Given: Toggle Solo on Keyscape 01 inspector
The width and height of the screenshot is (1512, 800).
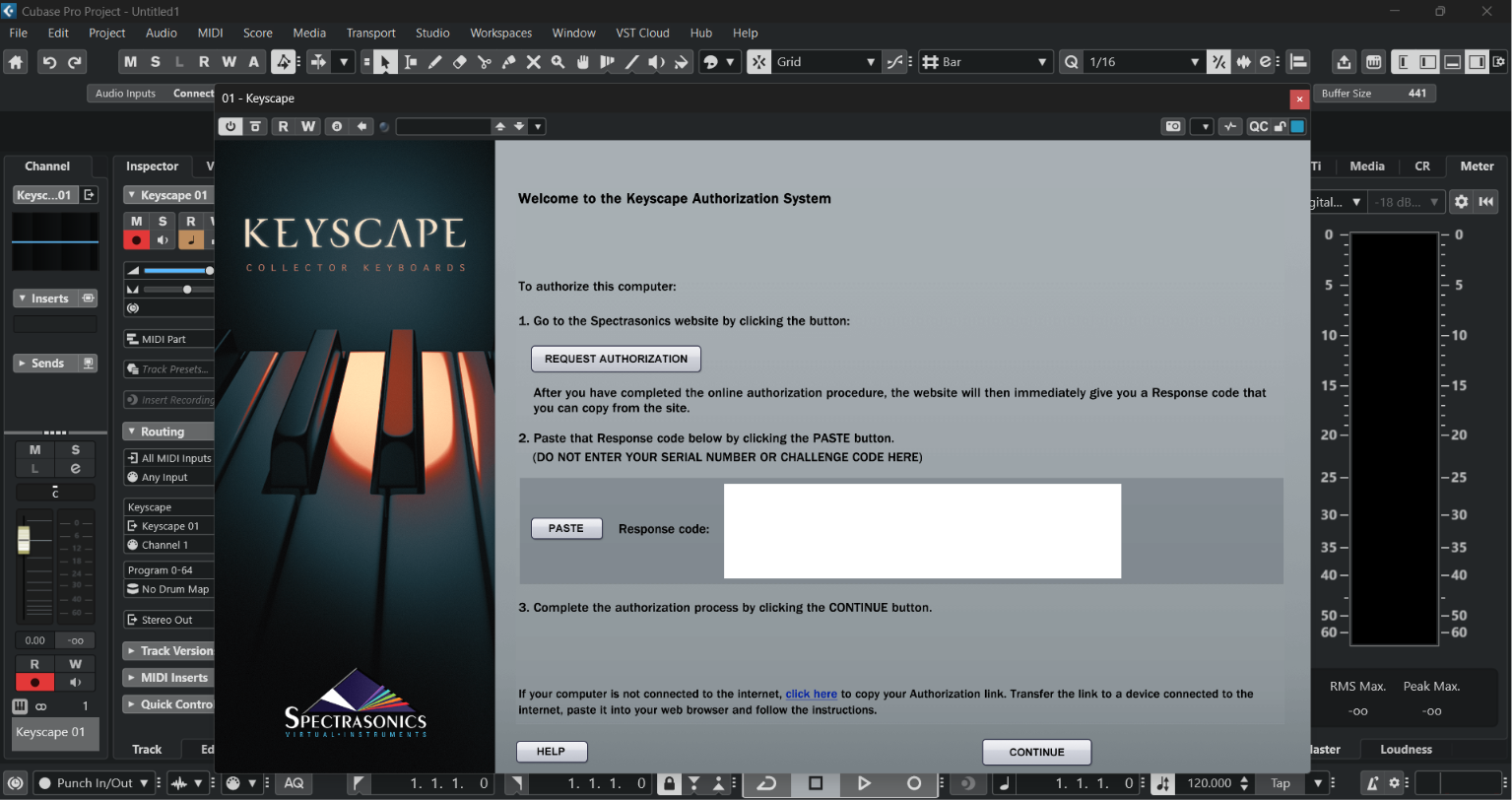Looking at the screenshot, I should 163,221.
